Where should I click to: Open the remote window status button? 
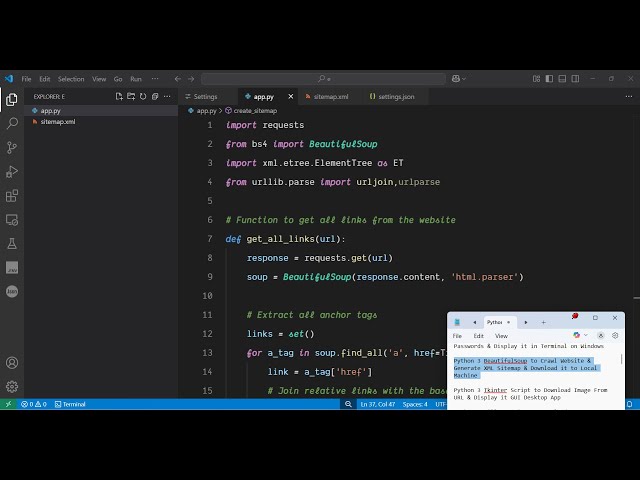(x=8, y=404)
